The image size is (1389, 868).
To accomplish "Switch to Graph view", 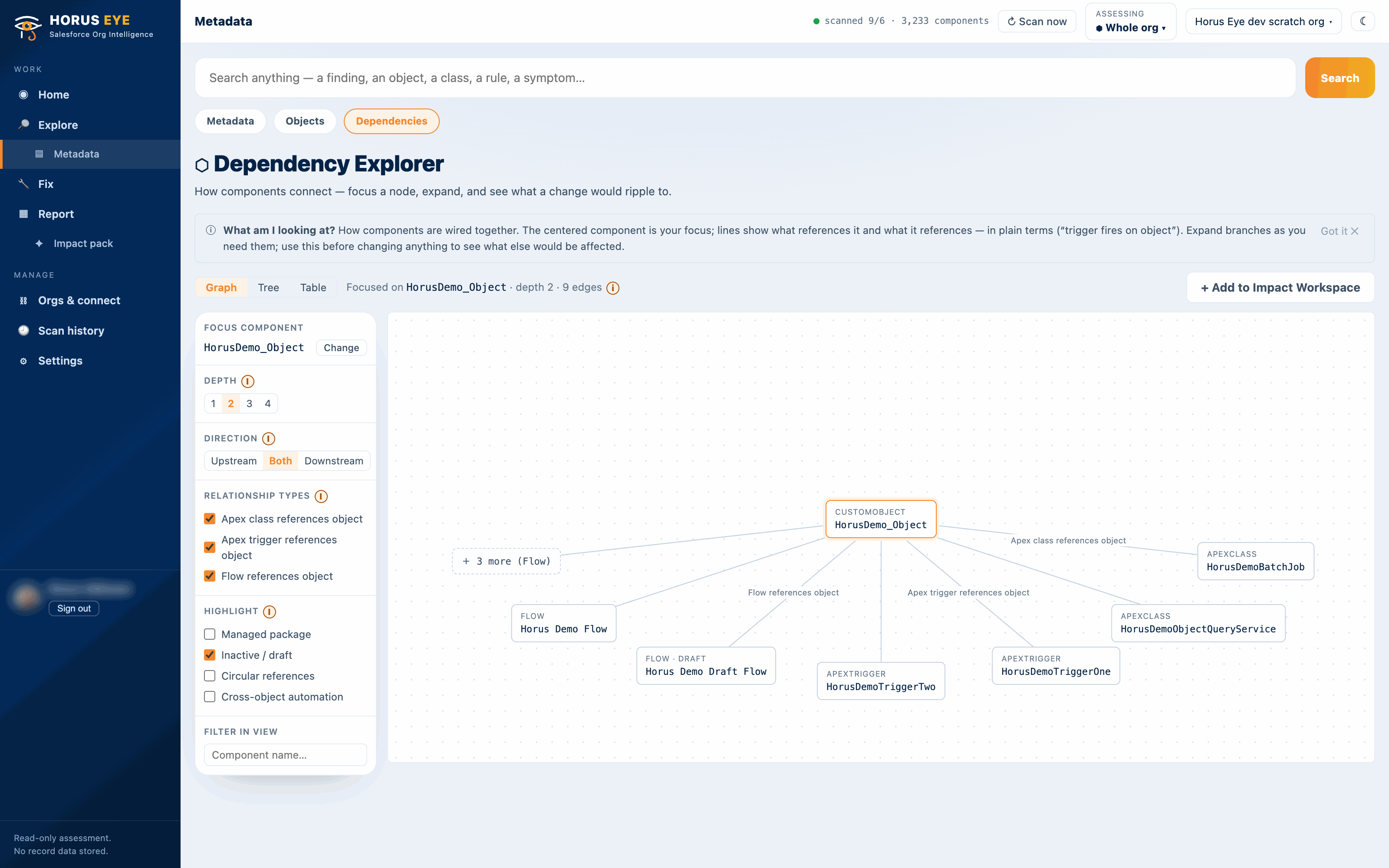I will click(221, 288).
